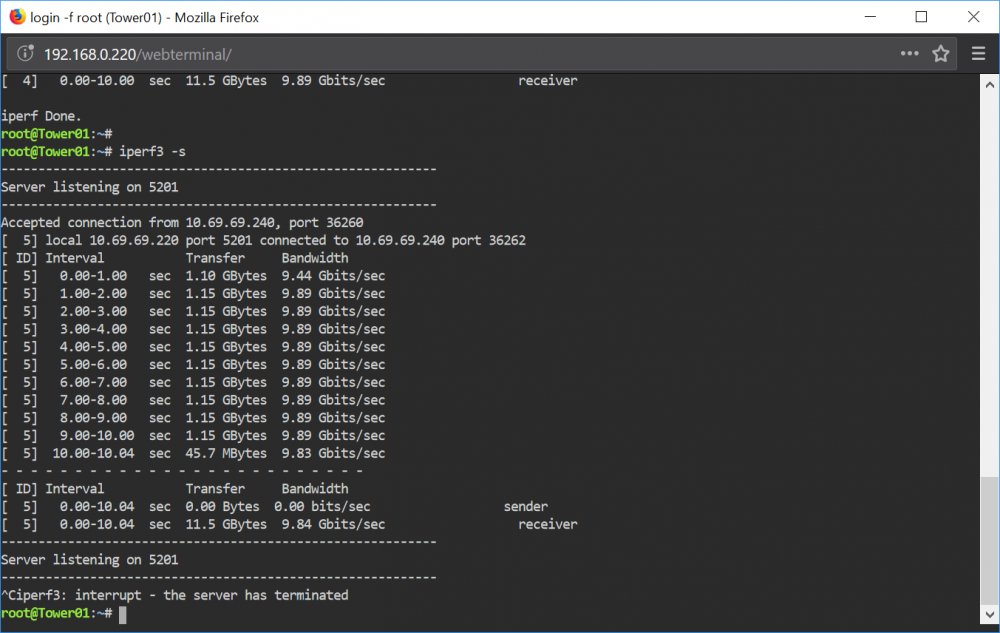1000x633 pixels.
Task: Click the last 'root@Tower01' prompt
Action: (45, 613)
